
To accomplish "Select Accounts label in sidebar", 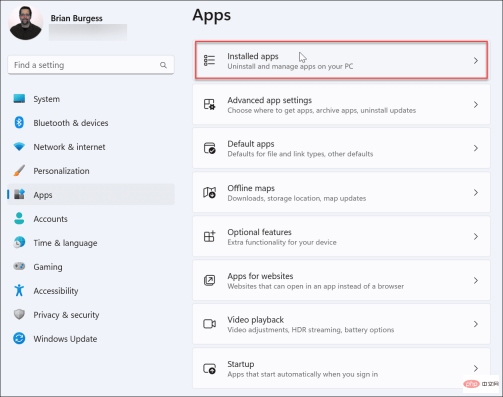I will (50, 219).
